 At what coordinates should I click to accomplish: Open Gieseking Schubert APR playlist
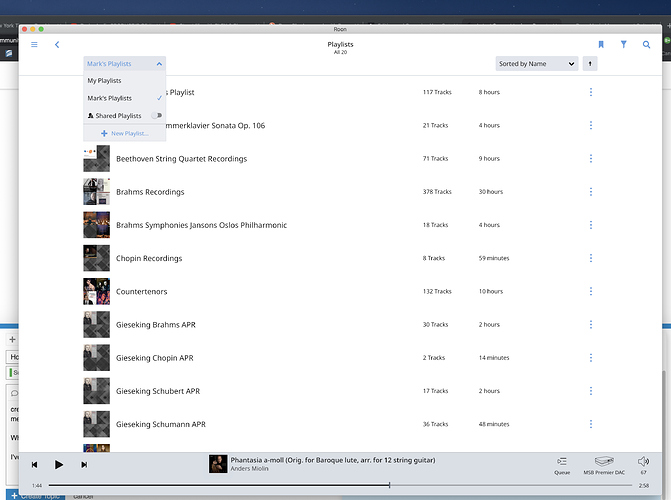coord(158,391)
